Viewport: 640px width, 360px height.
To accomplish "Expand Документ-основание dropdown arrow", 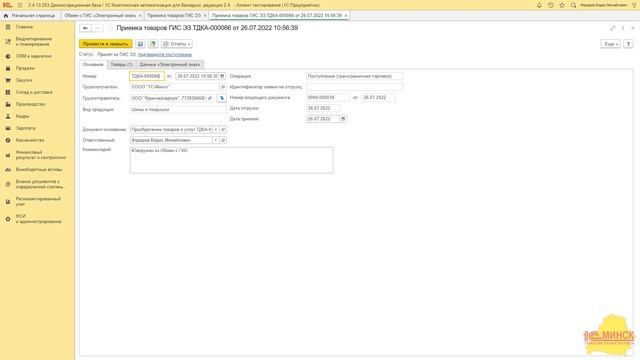I will coord(216,129).
